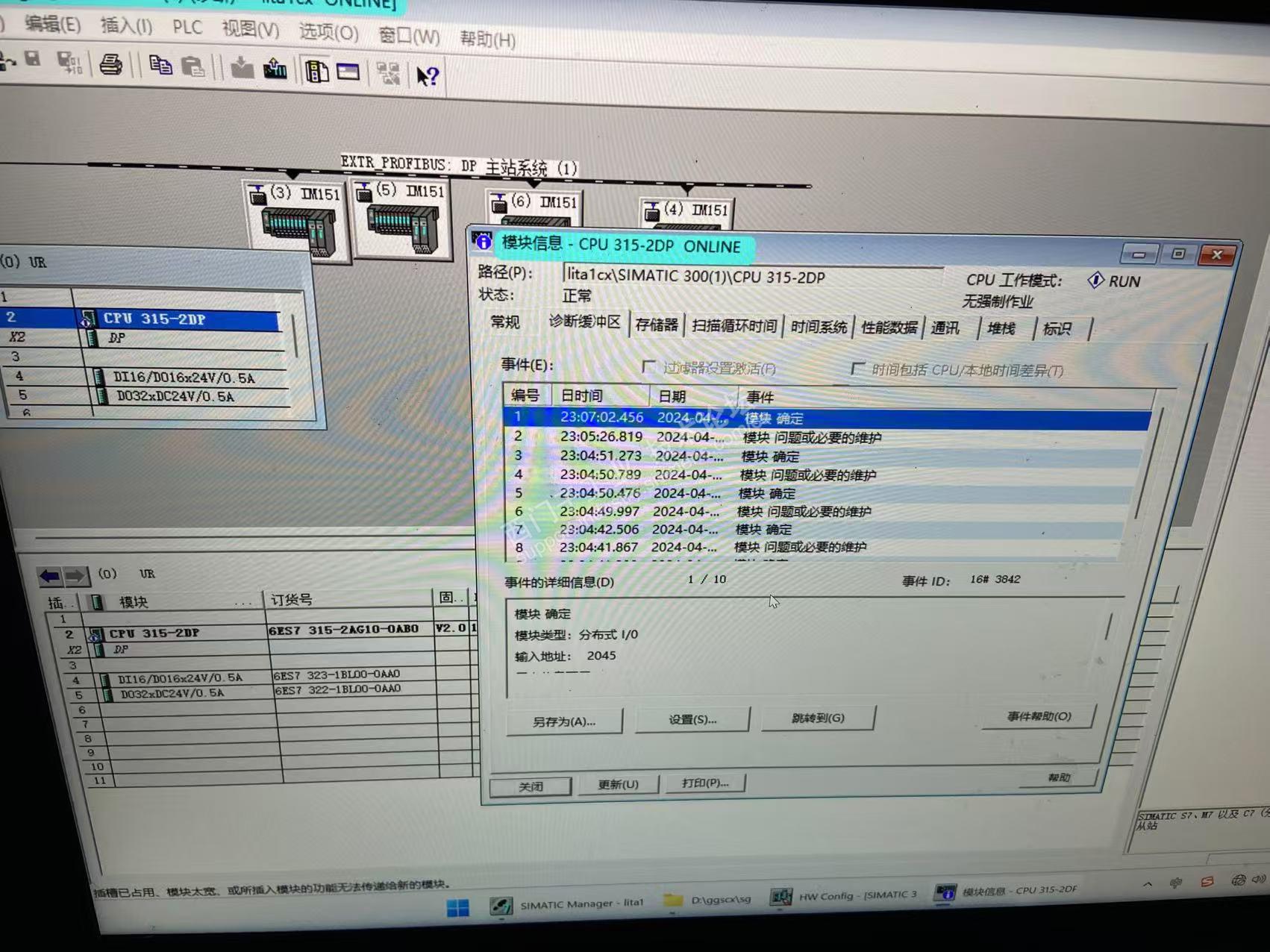Switch to the 常规 tab
The image size is (1270, 952).
pyautogui.click(x=505, y=322)
